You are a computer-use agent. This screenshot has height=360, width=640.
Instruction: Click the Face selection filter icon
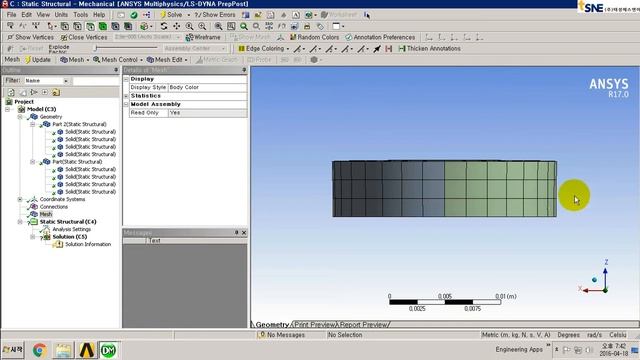[90, 26]
